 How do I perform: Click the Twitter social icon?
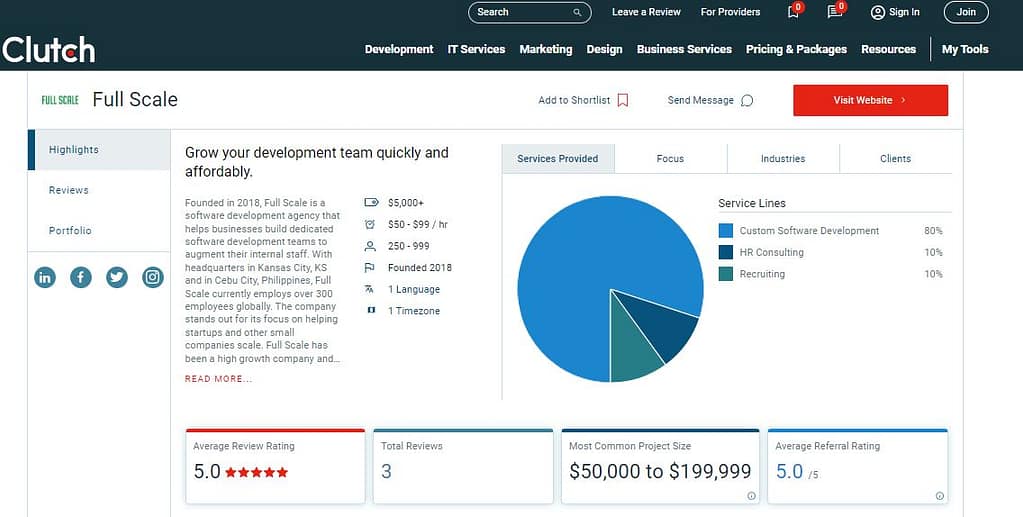117,278
